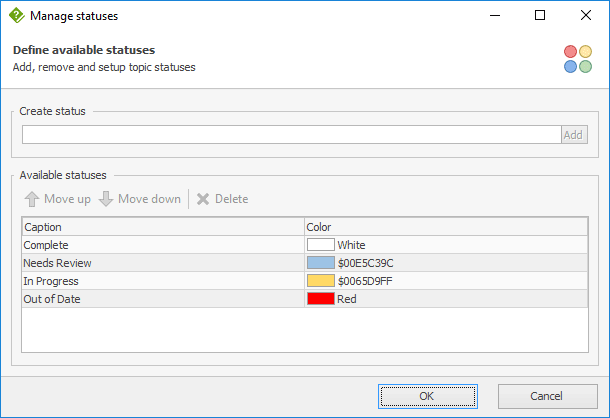Click the Move up arrow icon
Screen dimensions: 610x418
(32, 199)
